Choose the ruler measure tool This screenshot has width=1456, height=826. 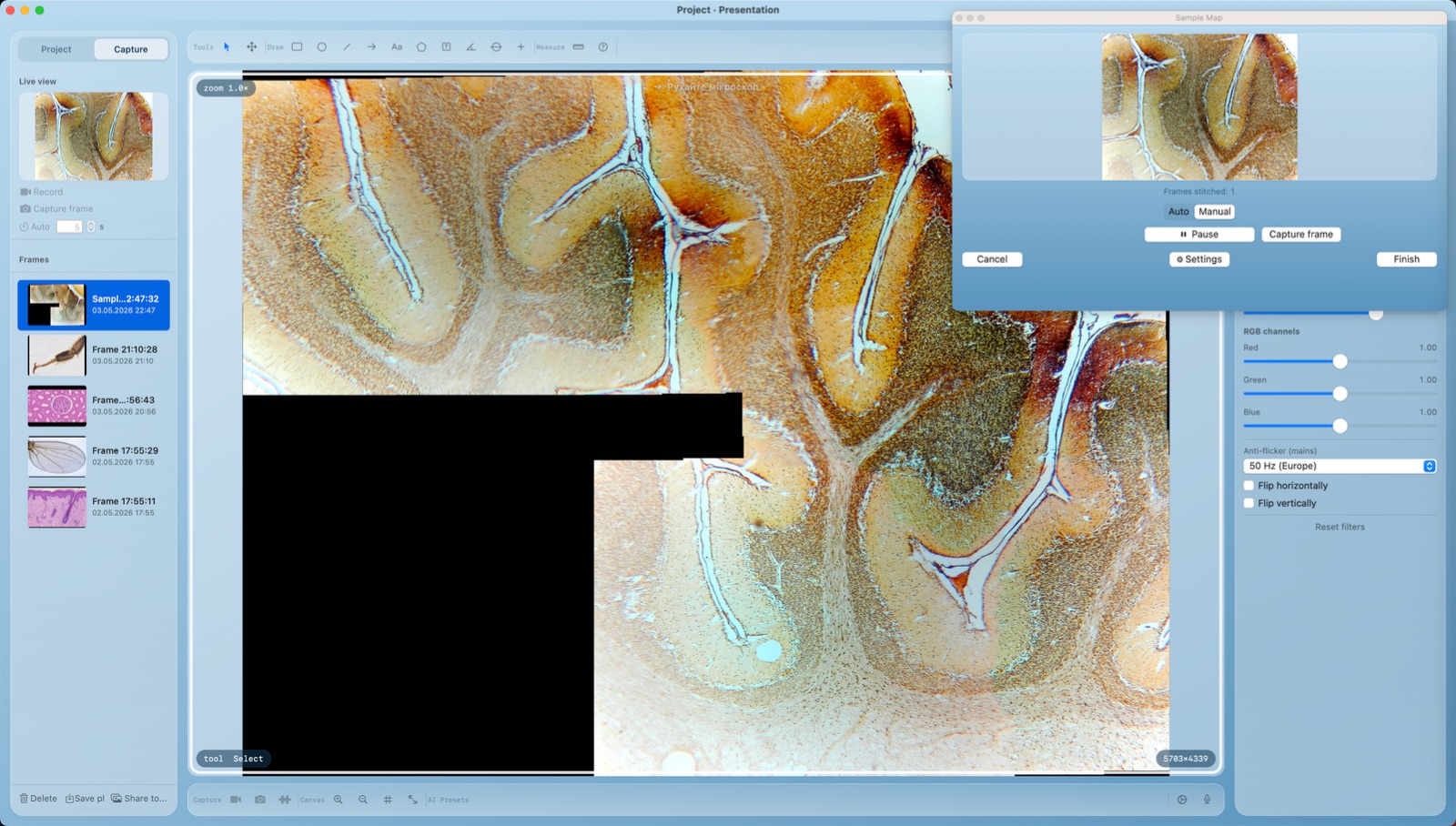pos(579,47)
